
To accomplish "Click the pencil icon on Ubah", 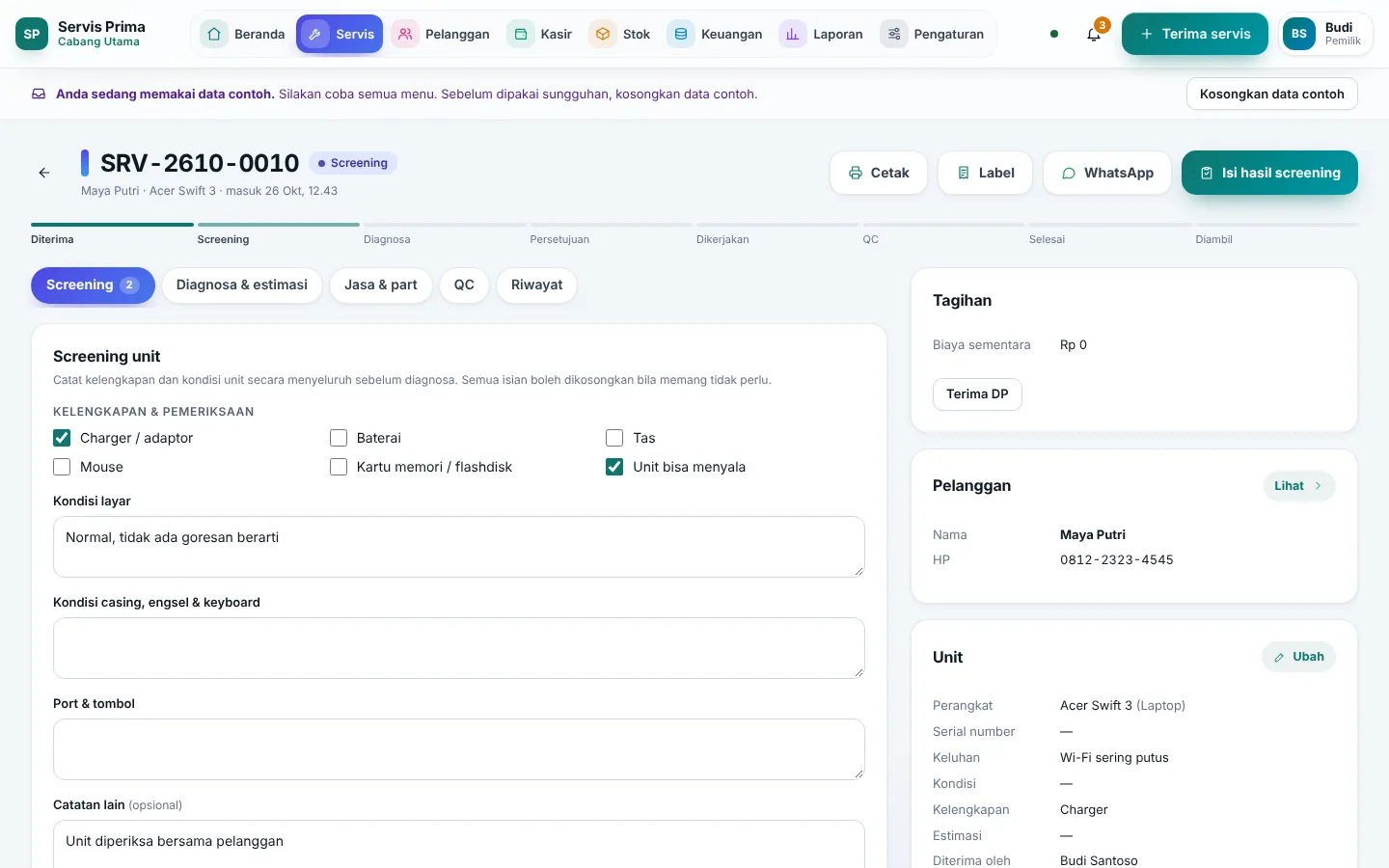I will tap(1279, 657).
